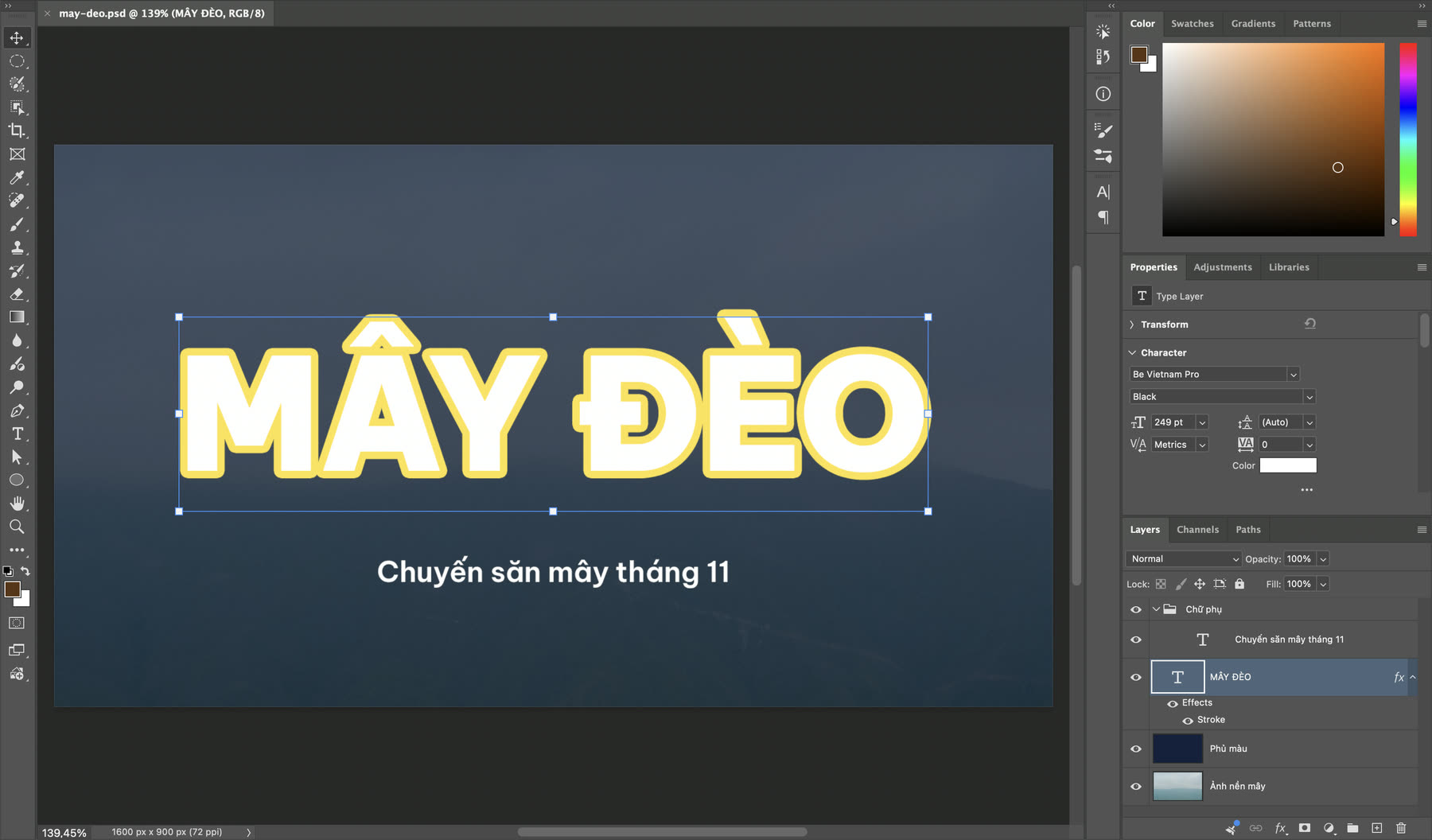
Task: Click the white text Color swatch
Action: tap(1288, 465)
